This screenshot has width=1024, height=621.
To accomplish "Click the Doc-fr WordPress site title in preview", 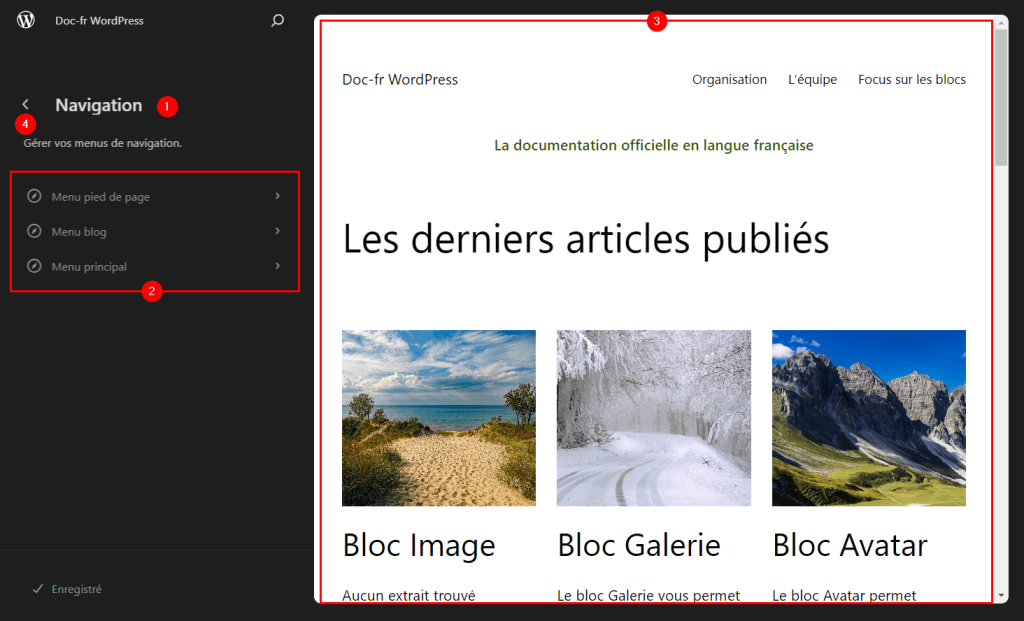I will tap(400, 80).
